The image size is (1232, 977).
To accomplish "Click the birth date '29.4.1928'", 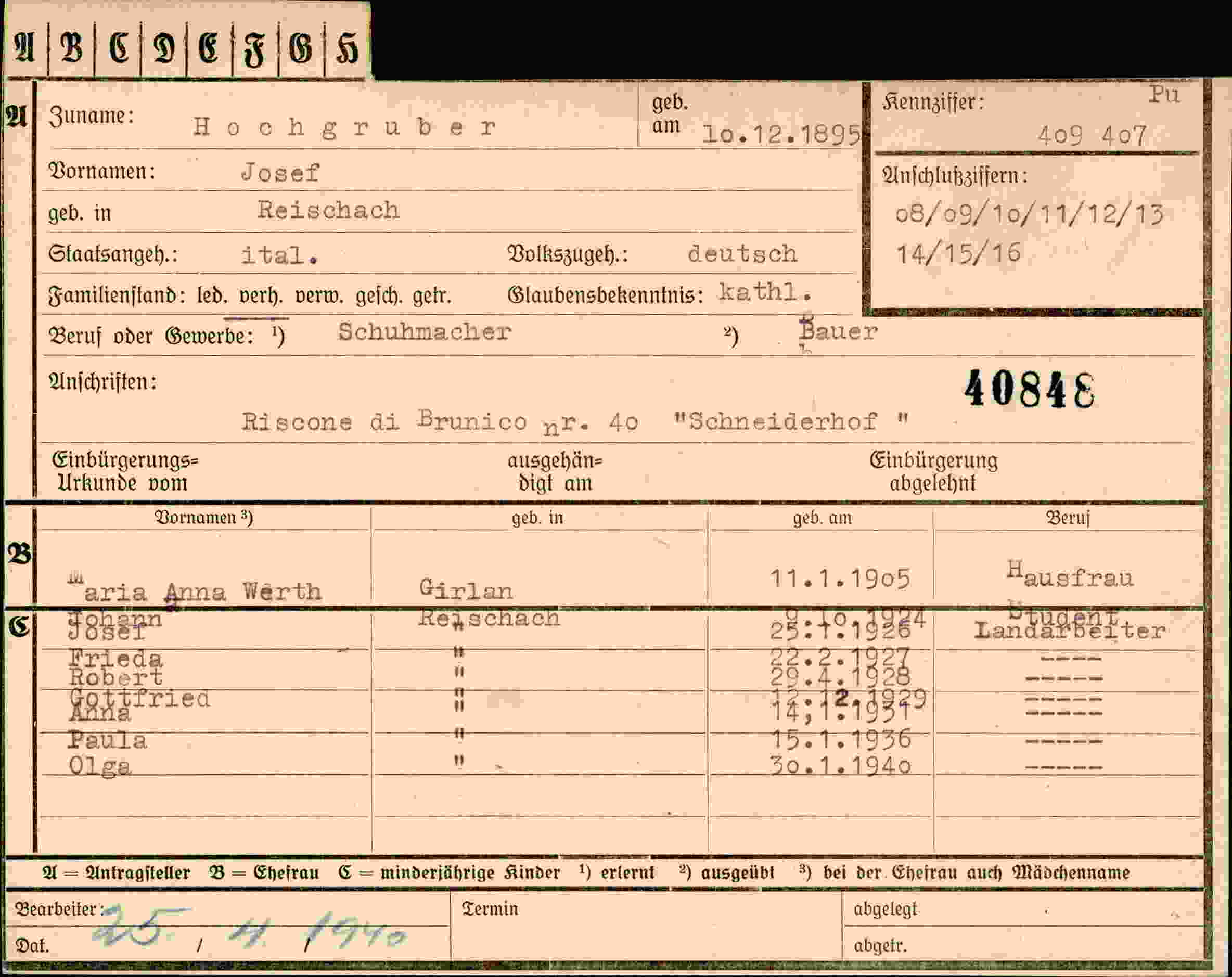I will pyautogui.click(x=840, y=677).
